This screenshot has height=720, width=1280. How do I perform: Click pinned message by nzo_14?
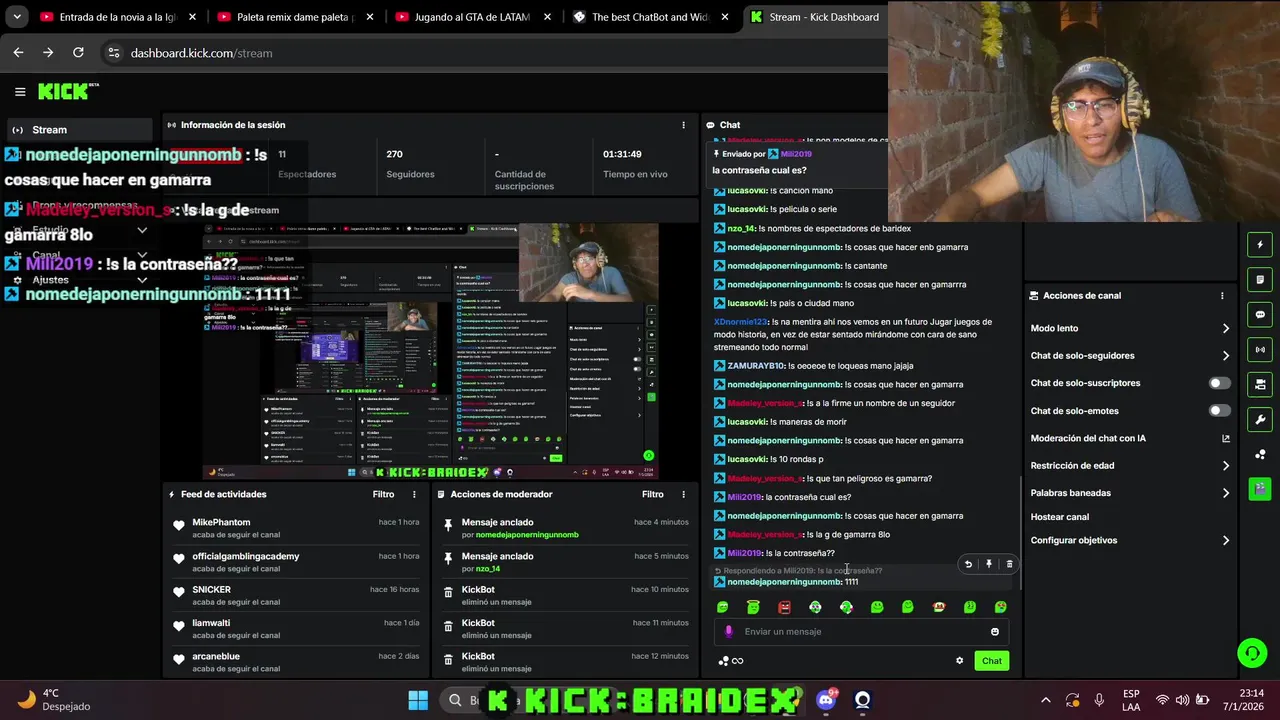pos(565,562)
